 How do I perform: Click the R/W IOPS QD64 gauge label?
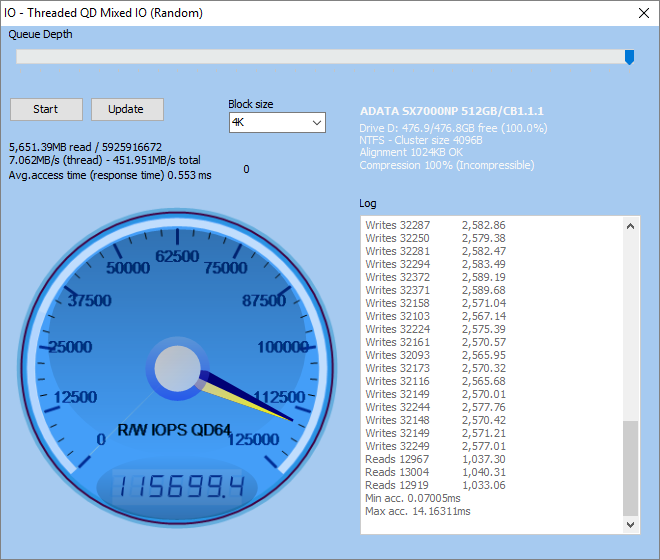[174, 430]
